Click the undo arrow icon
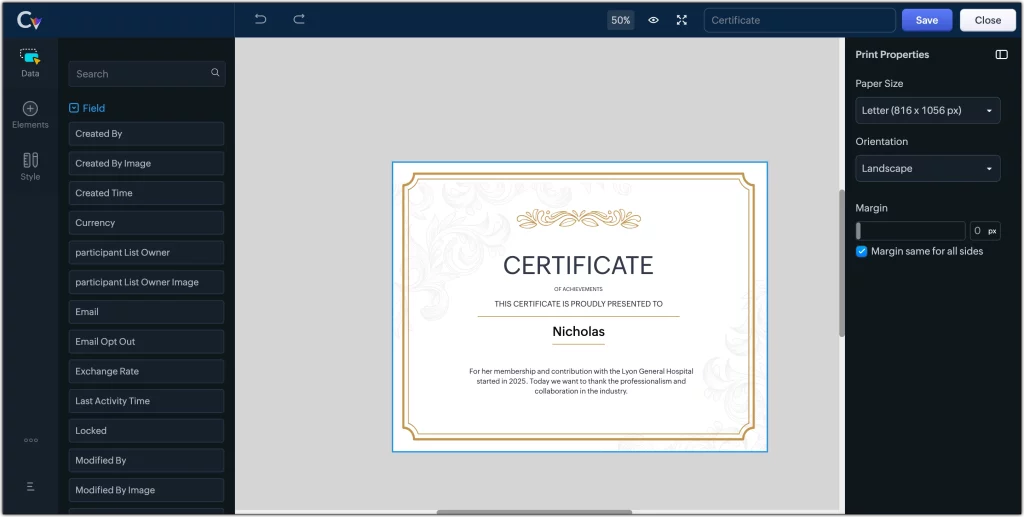The height and width of the screenshot is (517, 1024). coord(260,20)
